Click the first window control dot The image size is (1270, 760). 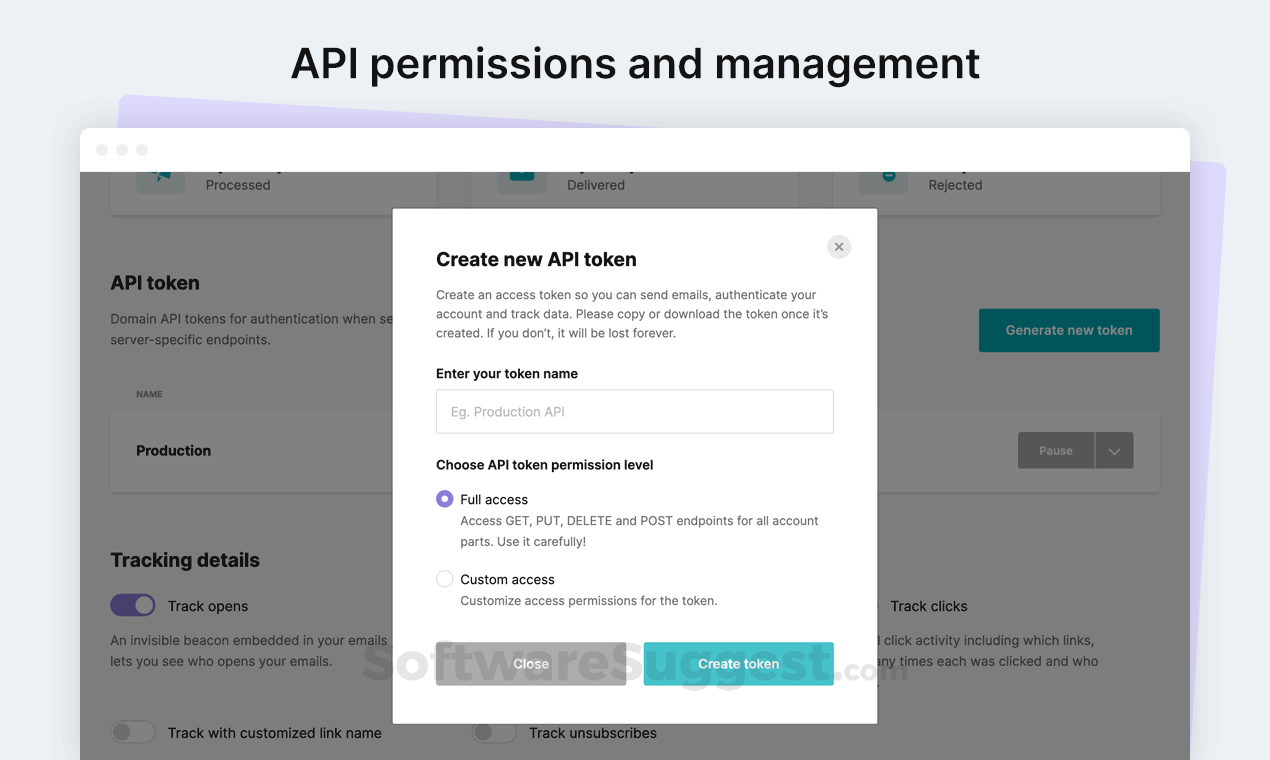click(x=102, y=150)
